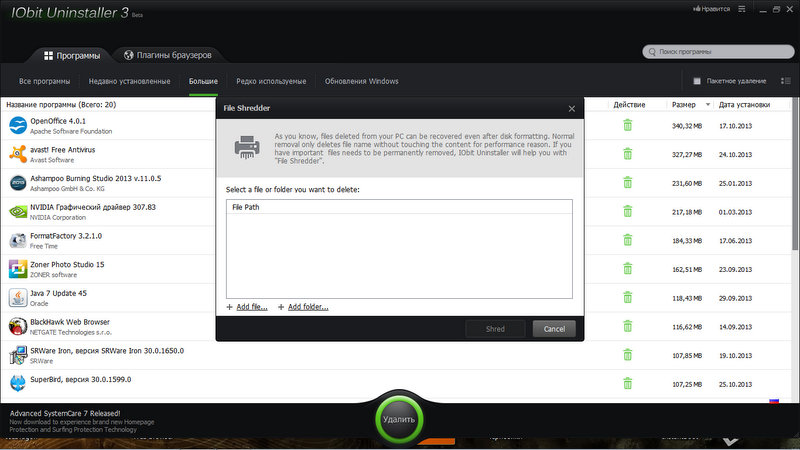This screenshot has height=450, width=800.
Task: Select the OpenOffice program icon
Action: pos(18,125)
